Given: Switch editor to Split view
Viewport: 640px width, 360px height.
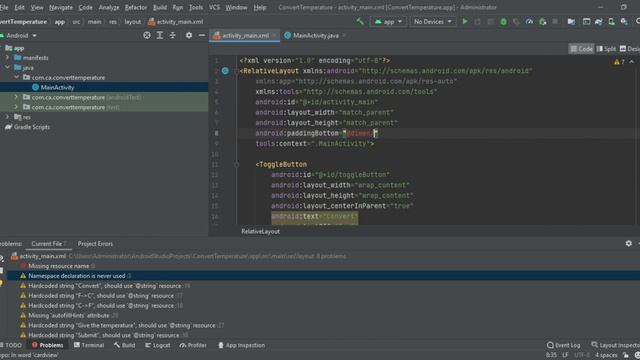Looking at the screenshot, I should 606,49.
